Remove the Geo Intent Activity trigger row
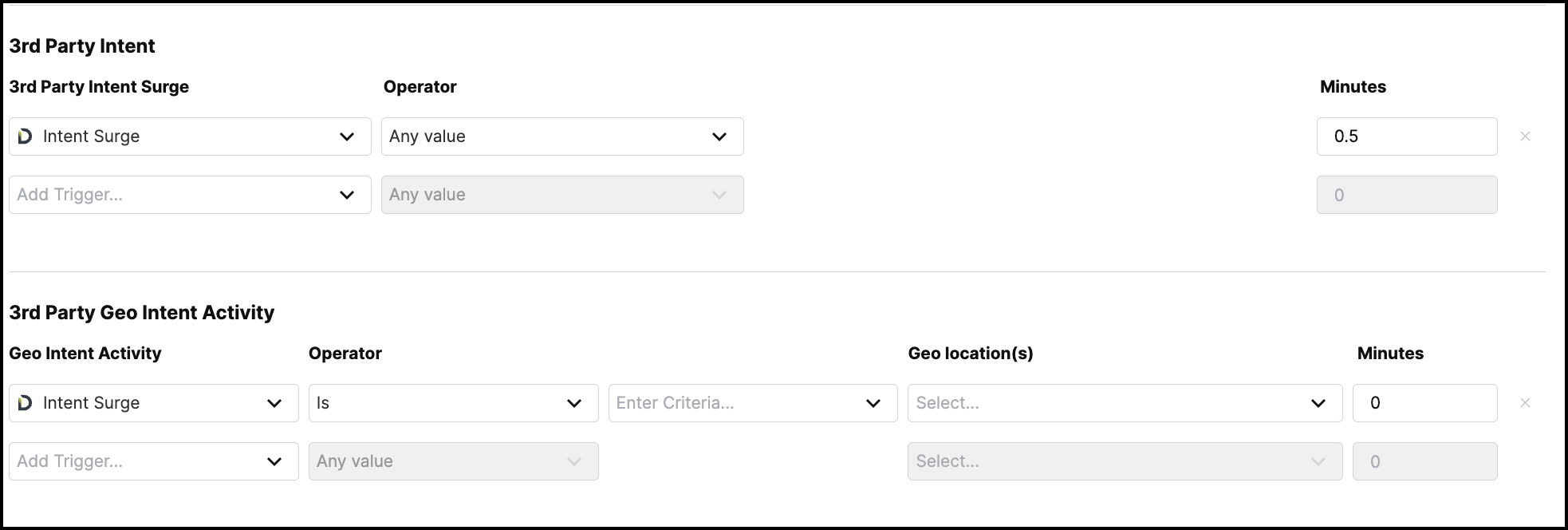 [x=1525, y=403]
